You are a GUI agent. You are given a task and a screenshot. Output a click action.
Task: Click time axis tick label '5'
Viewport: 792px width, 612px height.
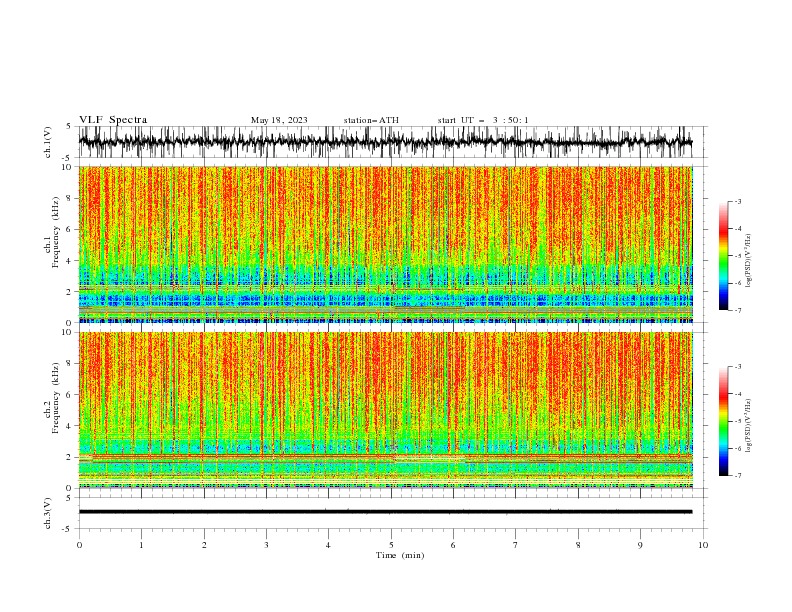(391, 545)
